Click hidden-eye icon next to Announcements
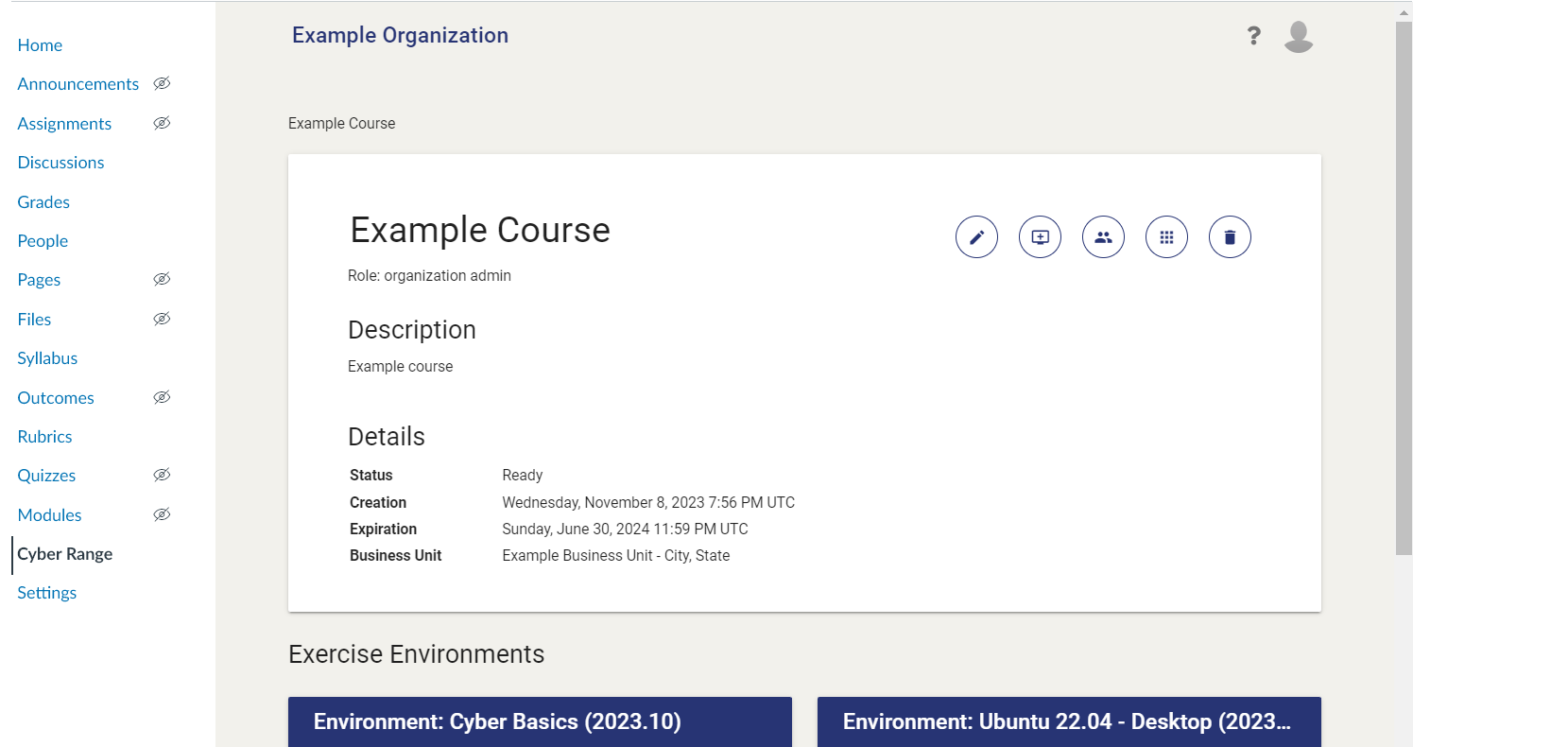The height and width of the screenshot is (747, 1568). [162, 84]
